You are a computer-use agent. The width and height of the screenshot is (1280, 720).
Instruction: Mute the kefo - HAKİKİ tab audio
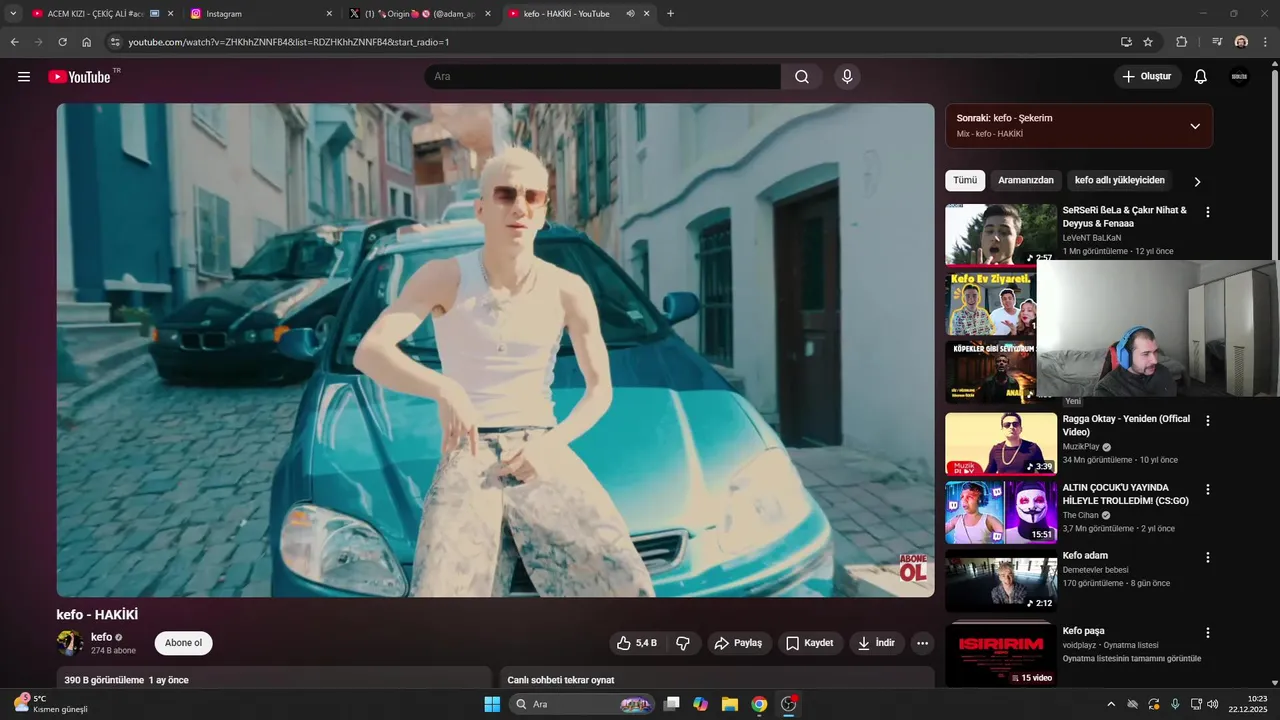[x=630, y=14]
